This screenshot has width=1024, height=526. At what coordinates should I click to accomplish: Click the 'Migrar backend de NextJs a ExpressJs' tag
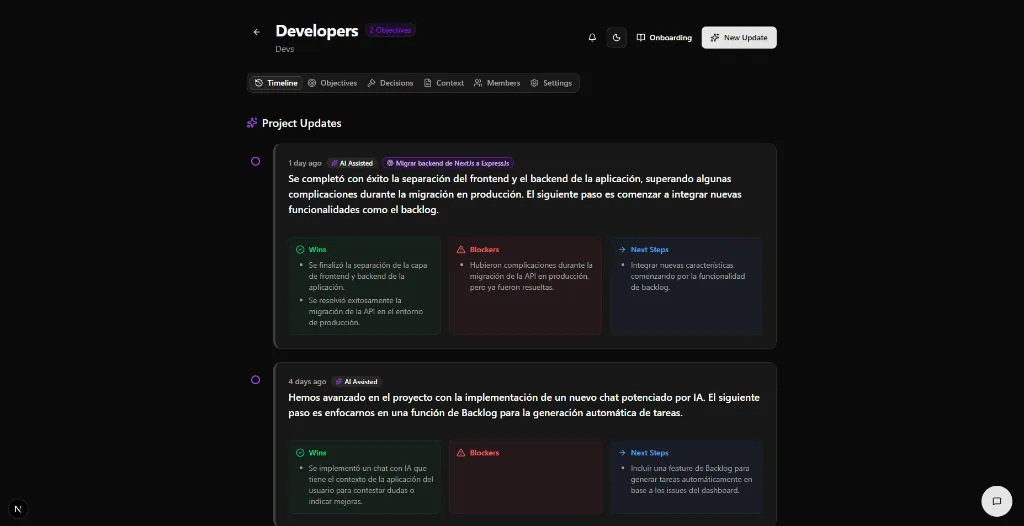[448, 163]
